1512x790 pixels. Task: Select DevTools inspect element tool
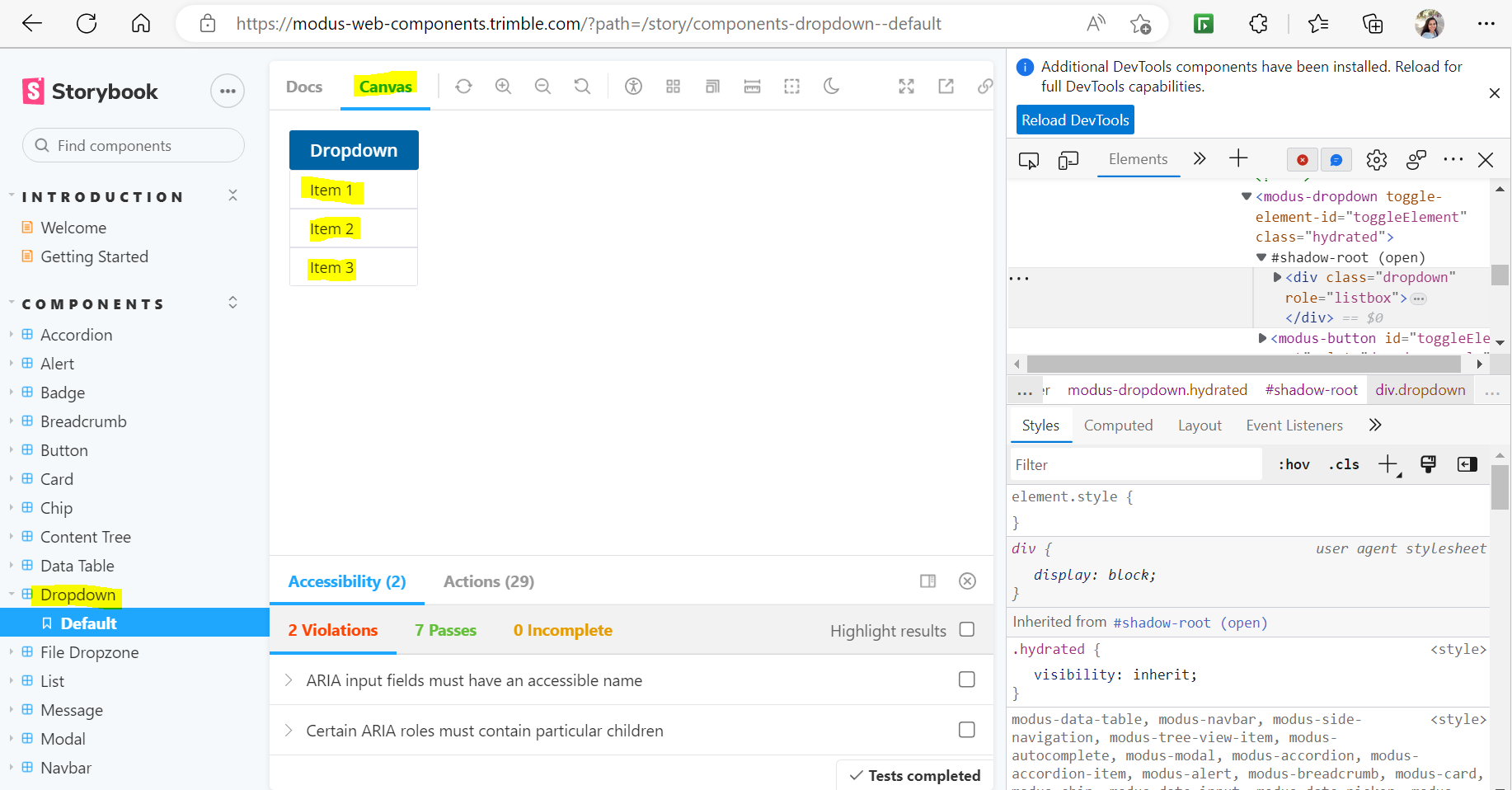[x=1028, y=160]
